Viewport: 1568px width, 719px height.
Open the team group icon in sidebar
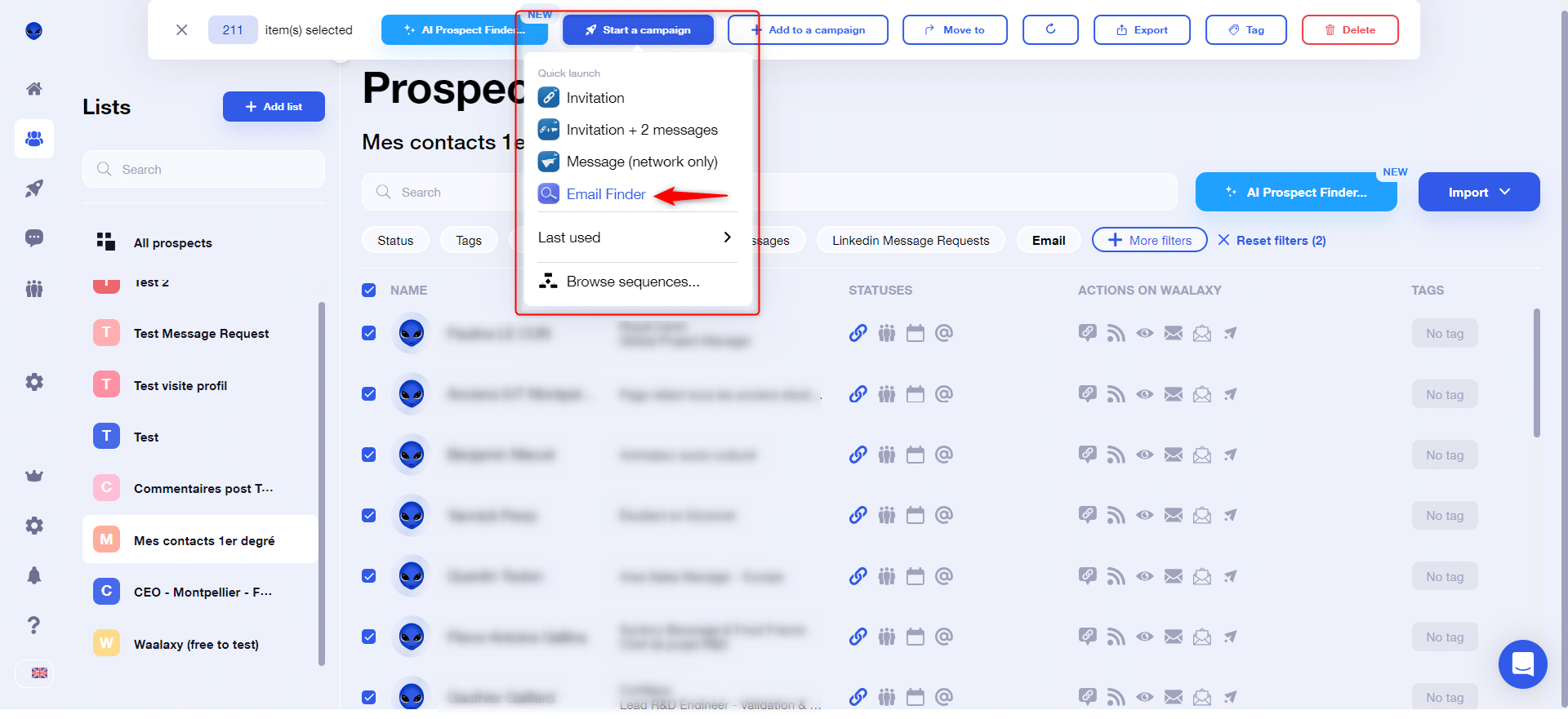coord(34,288)
